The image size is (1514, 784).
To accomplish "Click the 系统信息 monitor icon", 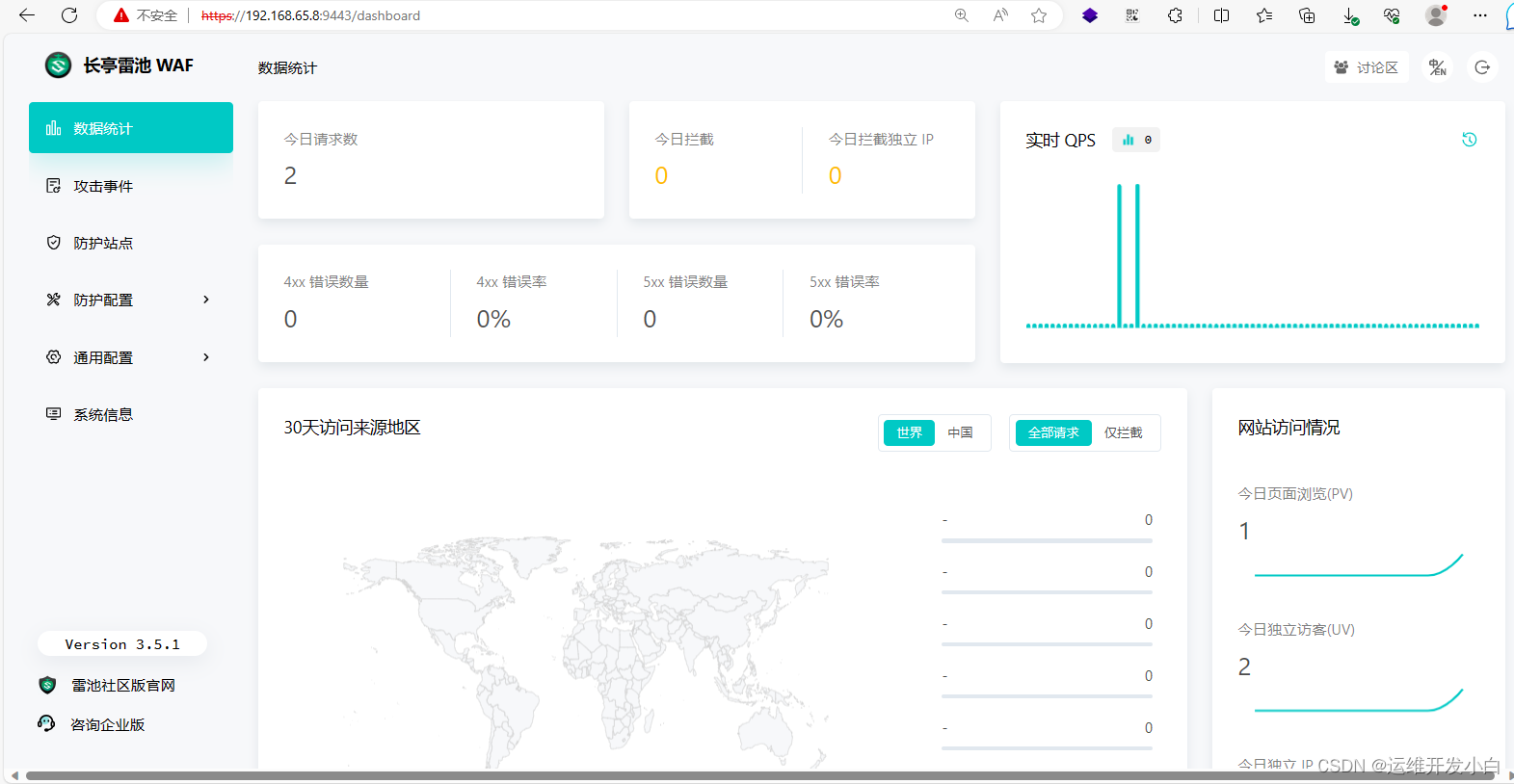I will tap(54, 414).
